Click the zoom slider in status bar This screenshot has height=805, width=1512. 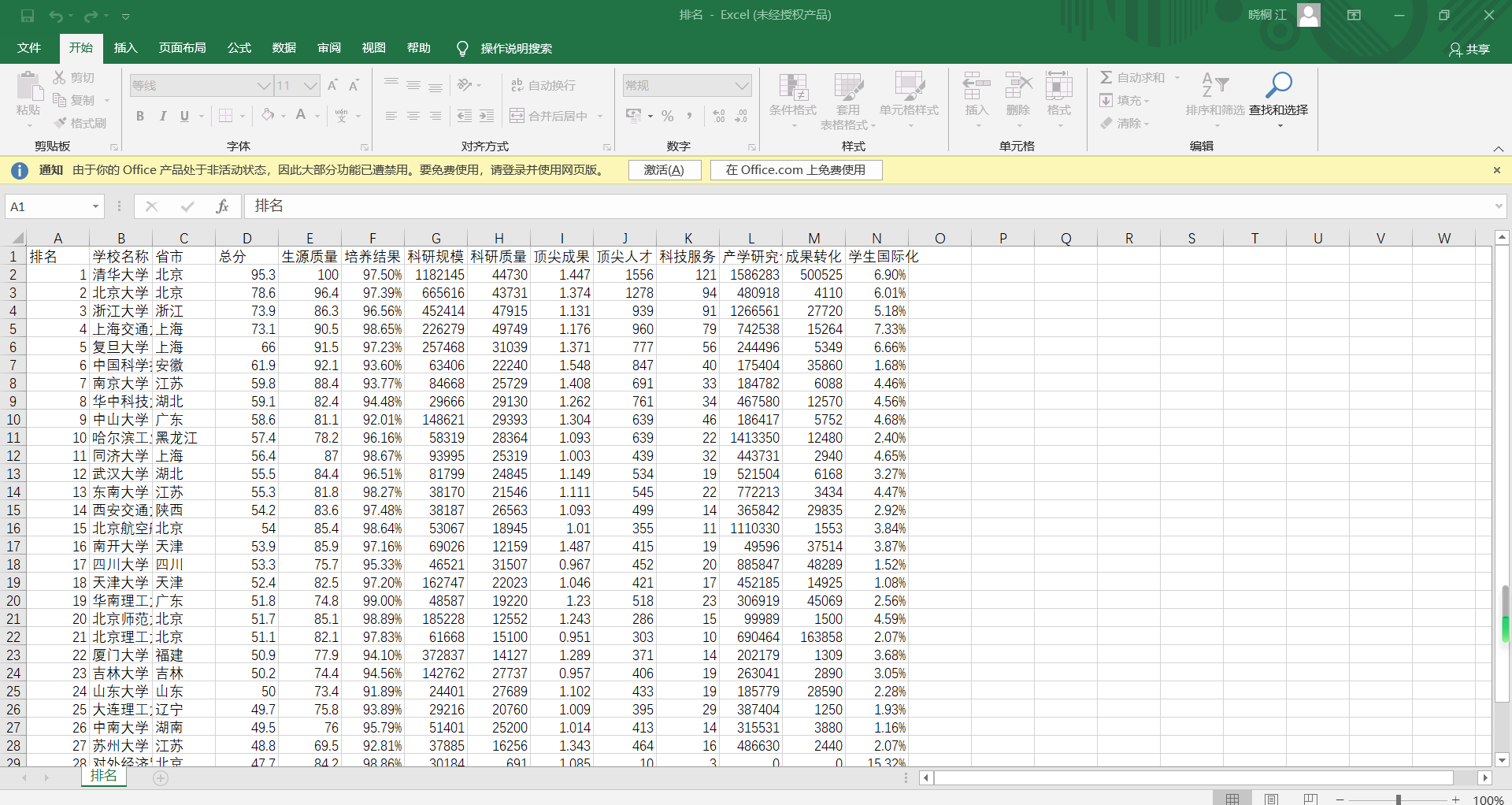tap(1398, 799)
